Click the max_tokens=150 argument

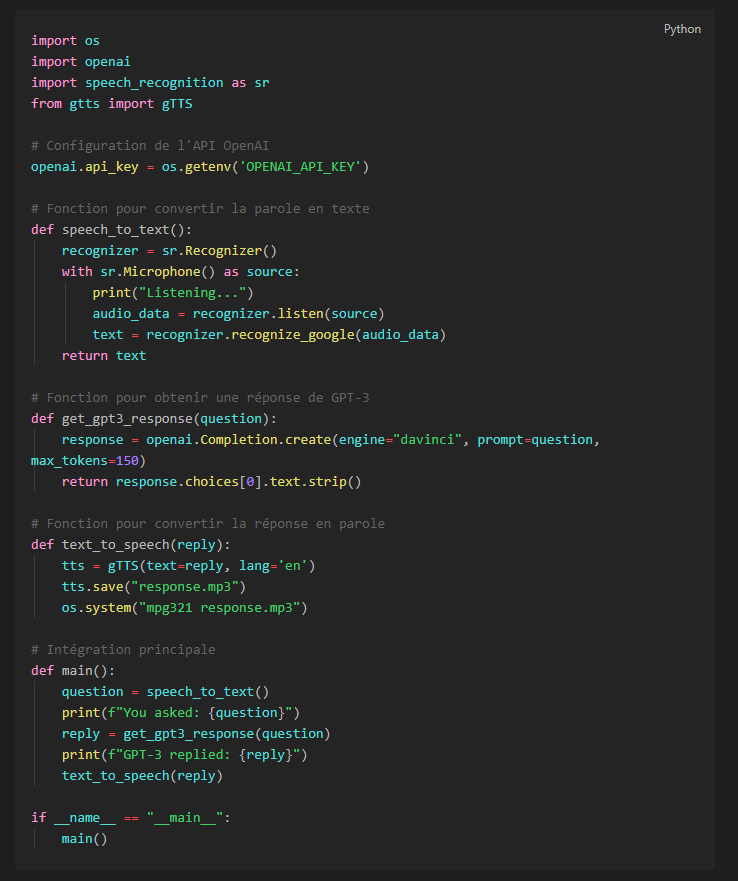pos(88,460)
